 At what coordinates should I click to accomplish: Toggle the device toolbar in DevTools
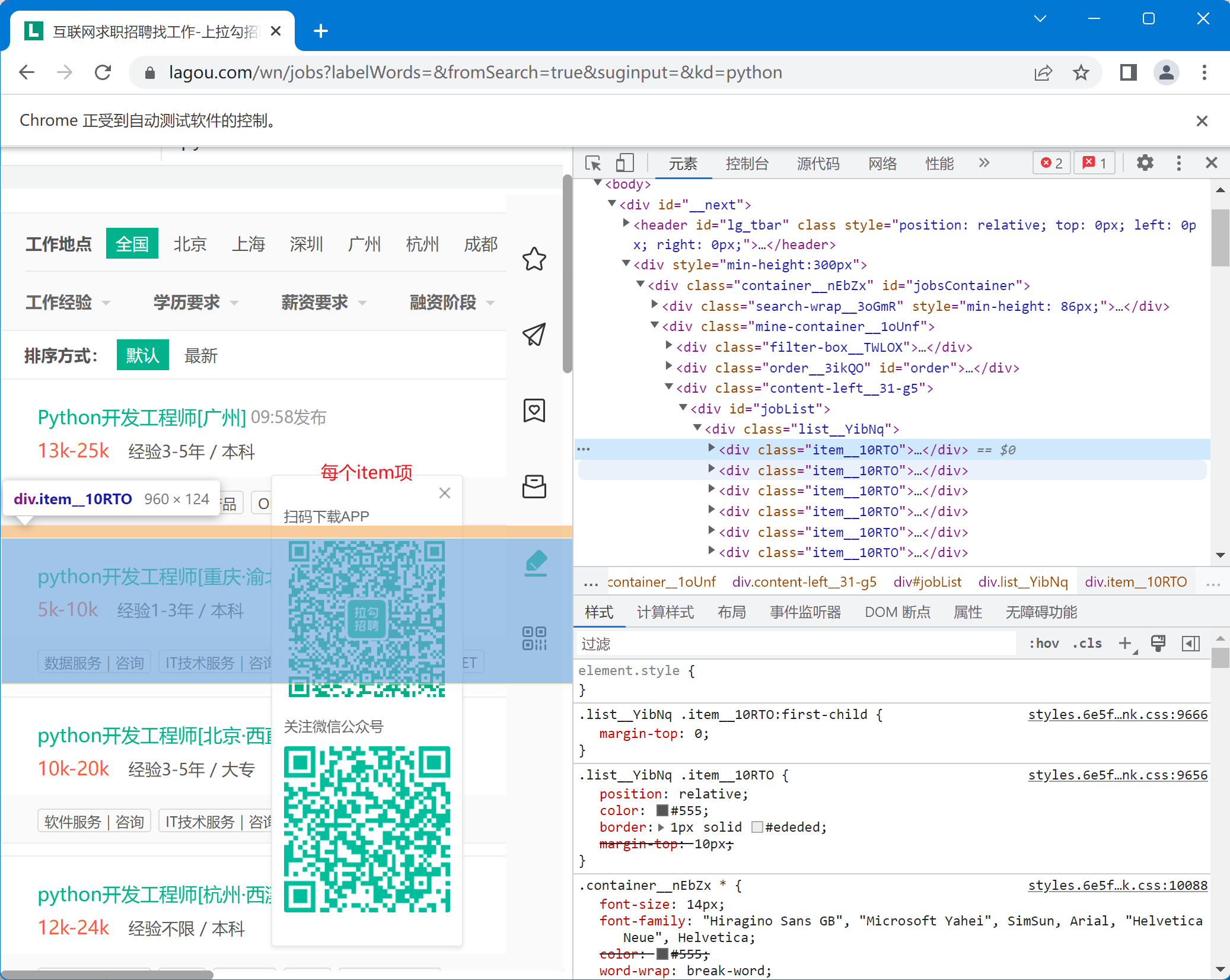click(624, 163)
